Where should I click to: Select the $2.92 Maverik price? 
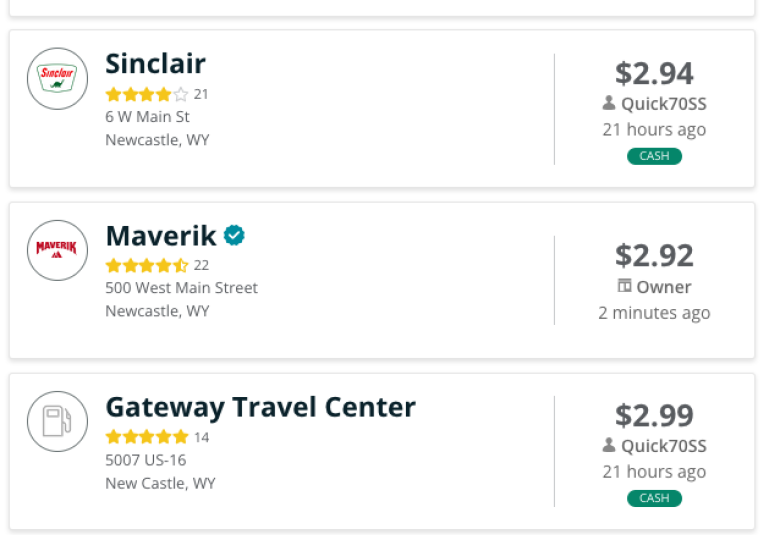(x=654, y=255)
